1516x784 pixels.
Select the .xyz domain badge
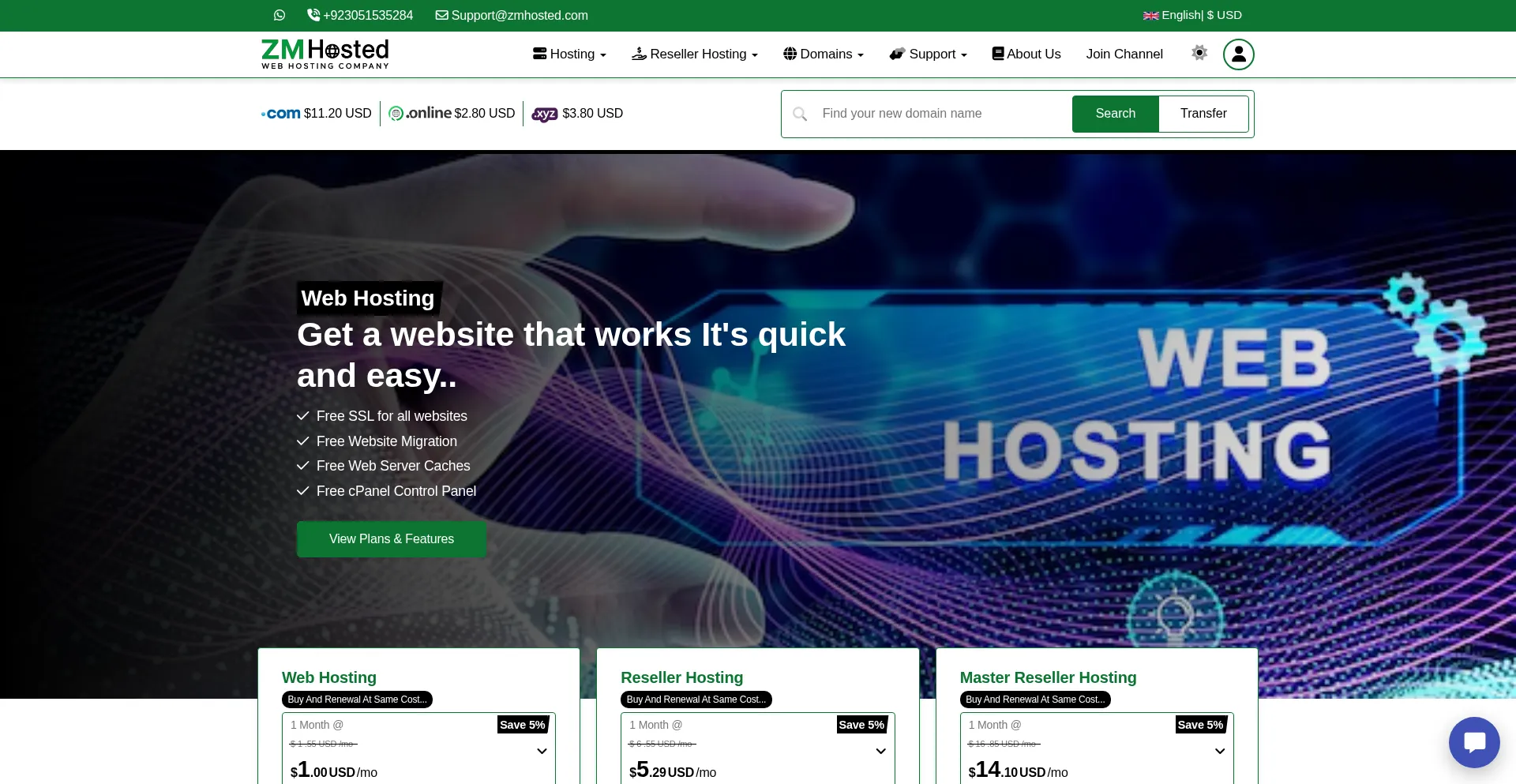click(x=544, y=114)
